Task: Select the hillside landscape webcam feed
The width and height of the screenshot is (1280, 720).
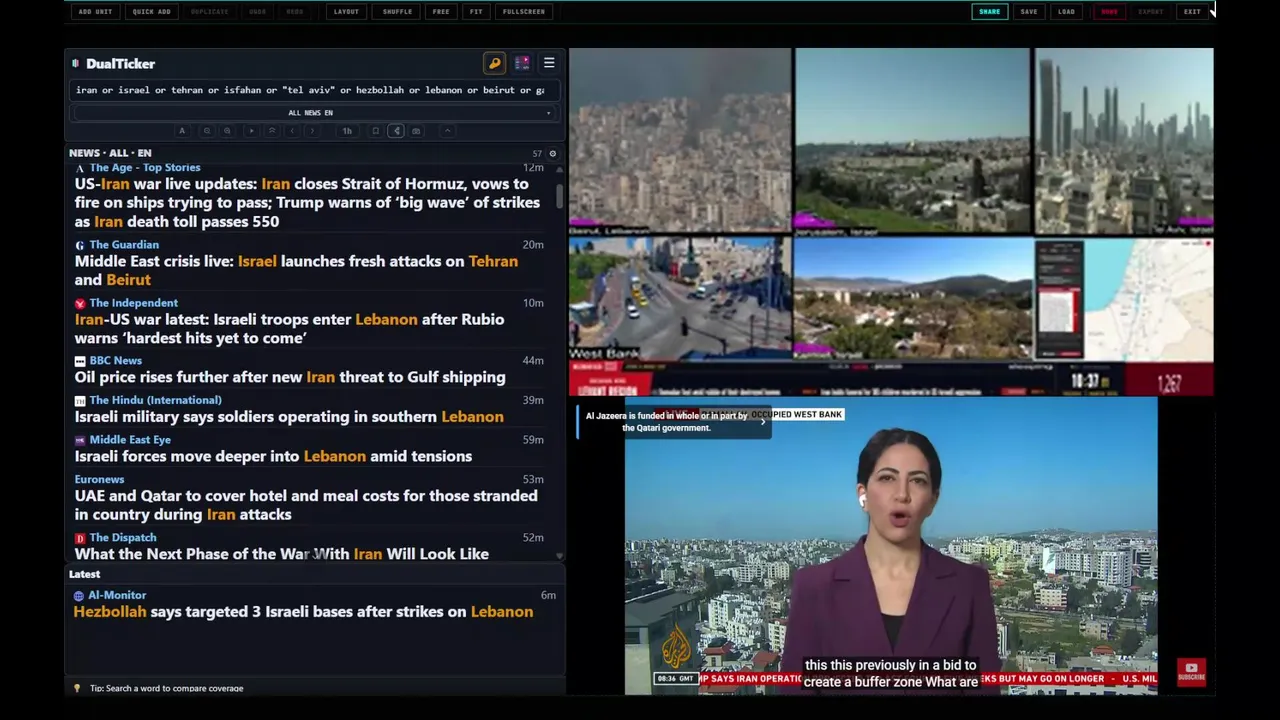Action: [x=913, y=298]
